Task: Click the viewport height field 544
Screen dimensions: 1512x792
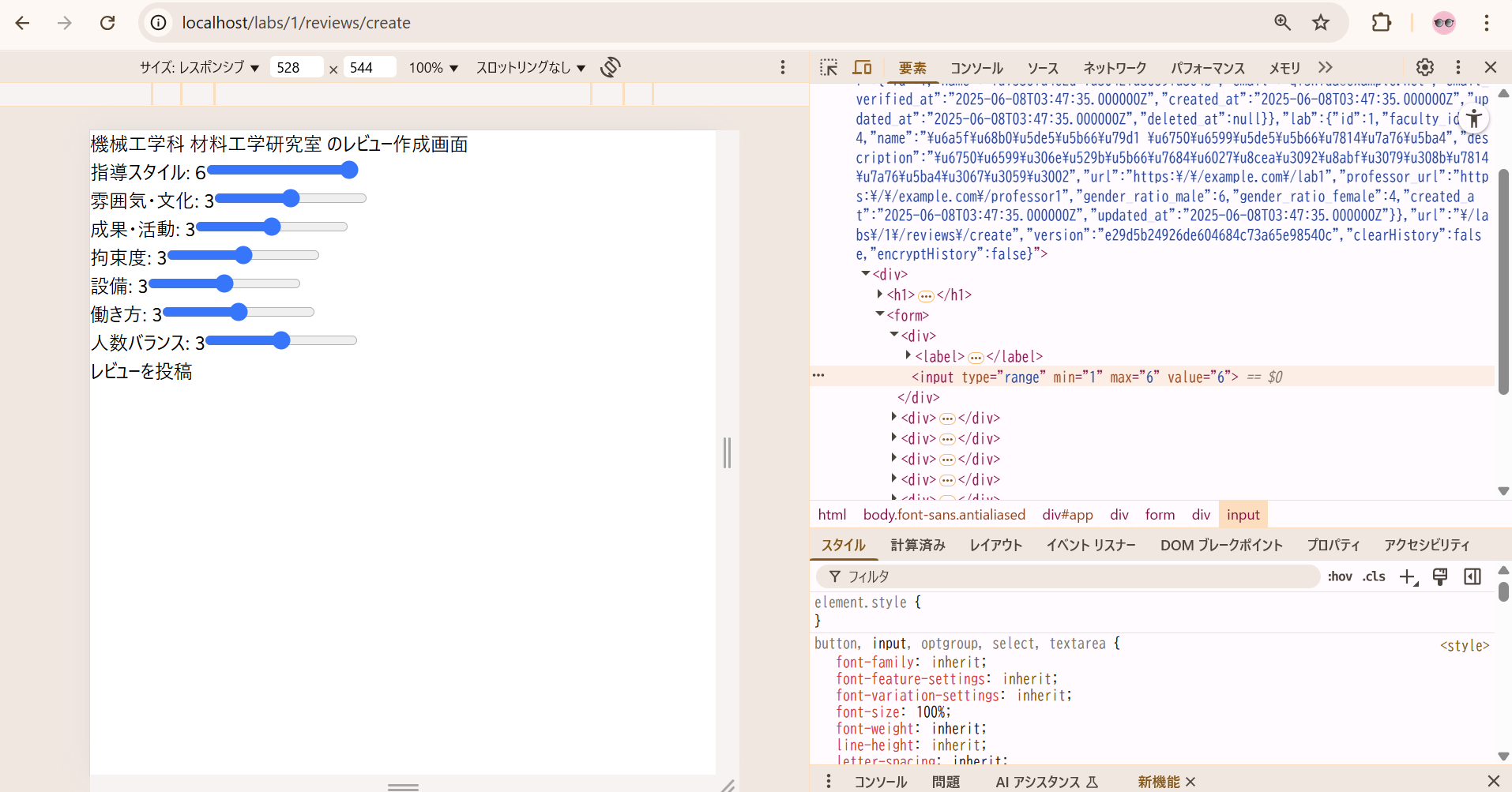Action: point(370,67)
